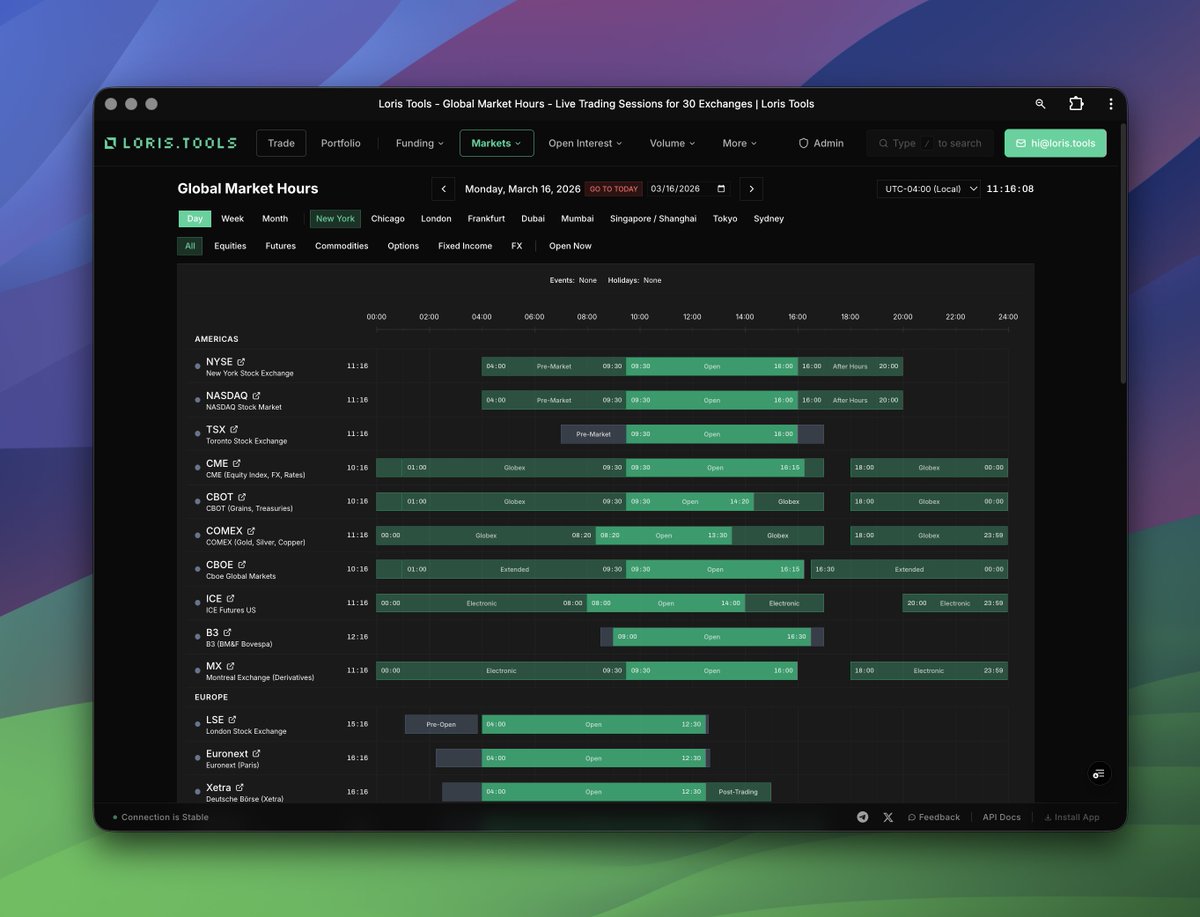
Task: Switch to Sydney timezone tab
Action: pos(769,219)
